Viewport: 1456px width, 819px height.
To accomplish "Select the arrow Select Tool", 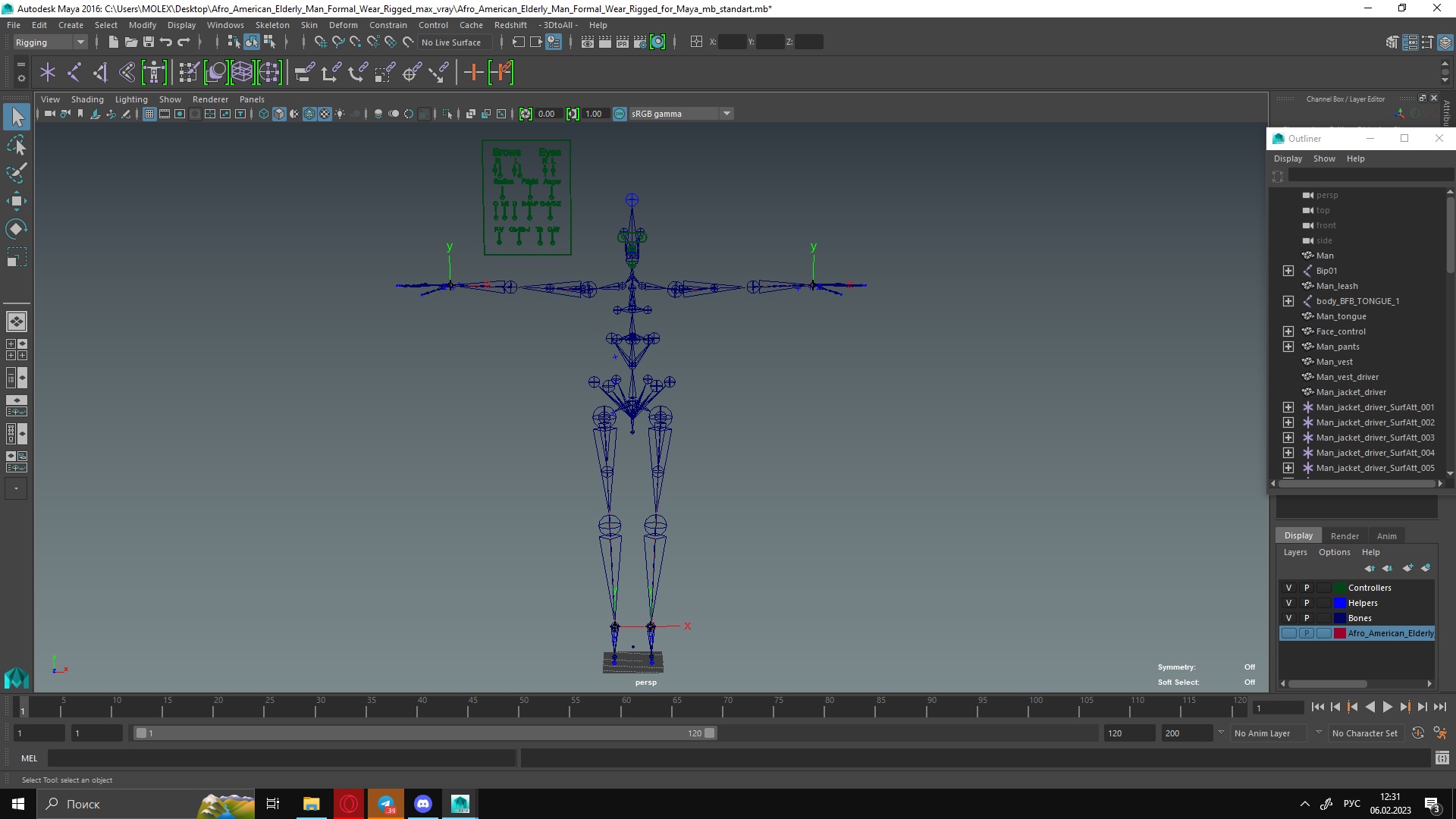I will tap(17, 116).
